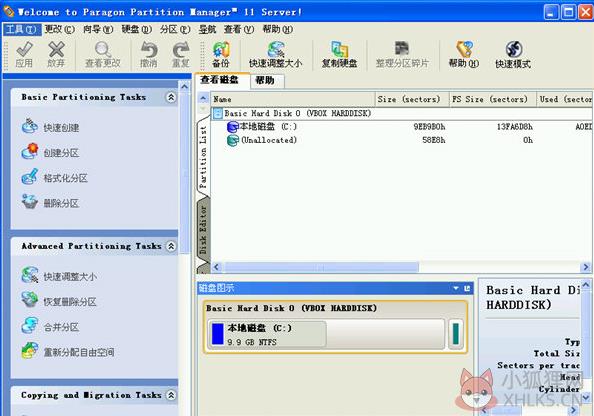The height and width of the screenshot is (416, 594).
Task: Open the 查看(V) menu
Action: [x=239, y=29]
